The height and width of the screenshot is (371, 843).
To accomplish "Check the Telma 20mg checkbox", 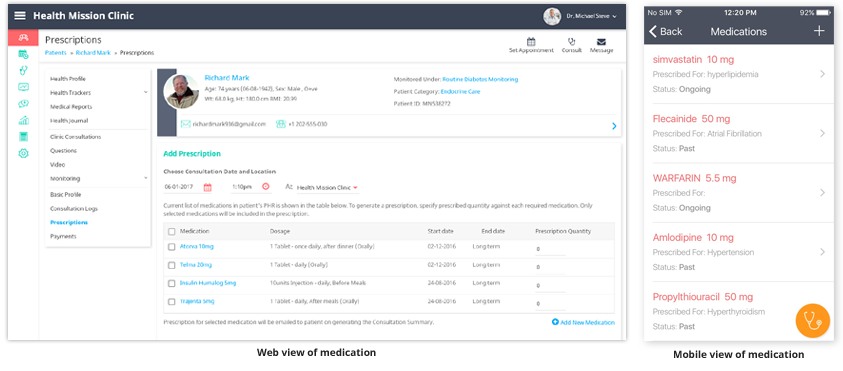I will pyautogui.click(x=172, y=265).
